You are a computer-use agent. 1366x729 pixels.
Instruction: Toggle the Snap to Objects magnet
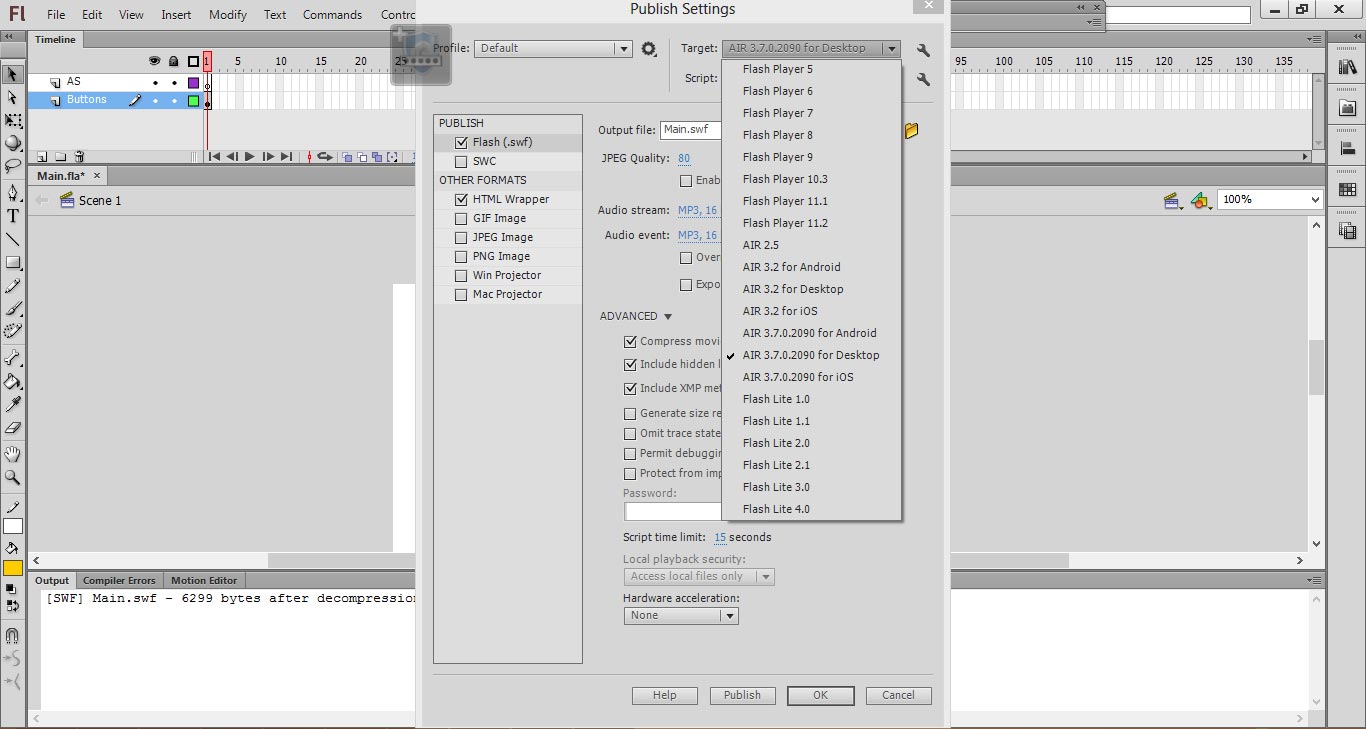[13, 635]
